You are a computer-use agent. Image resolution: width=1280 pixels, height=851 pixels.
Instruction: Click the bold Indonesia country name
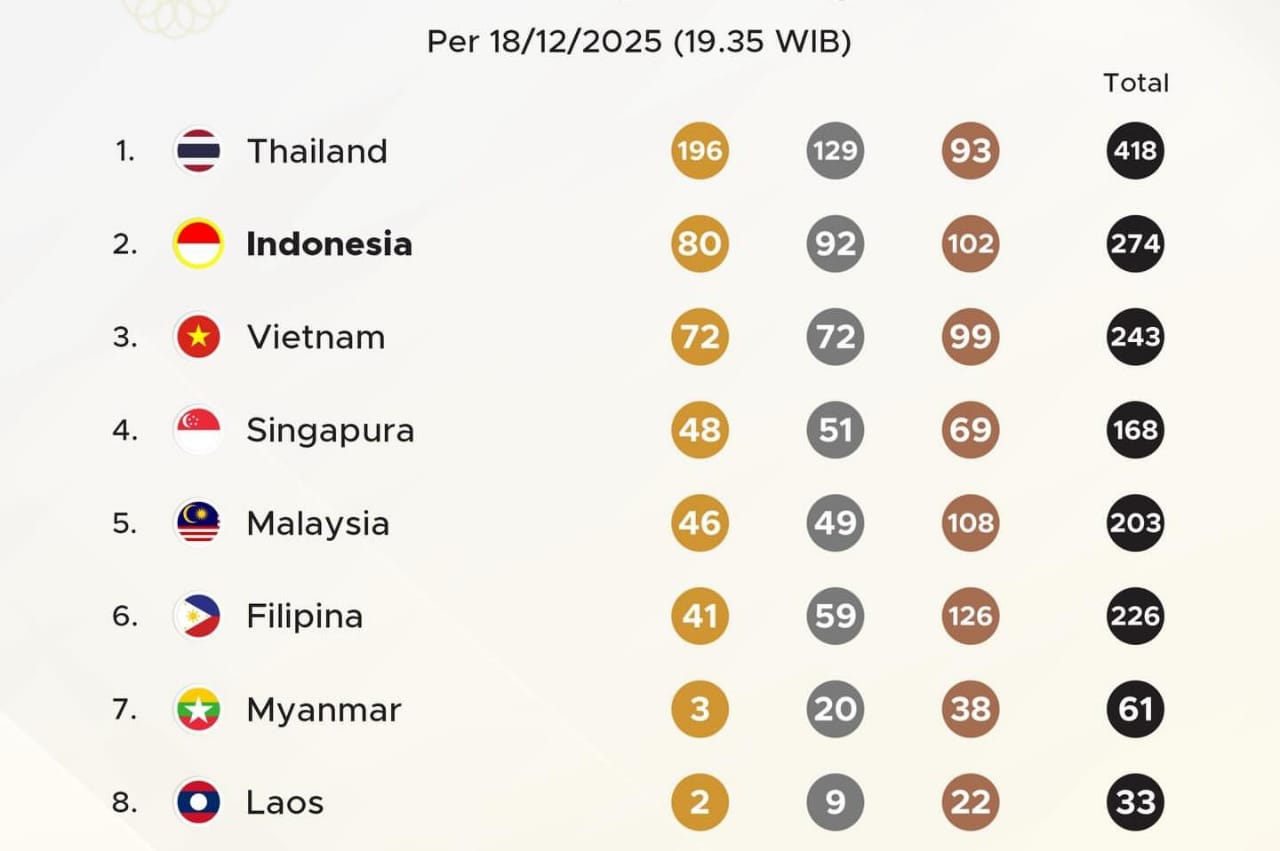tap(329, 244)
